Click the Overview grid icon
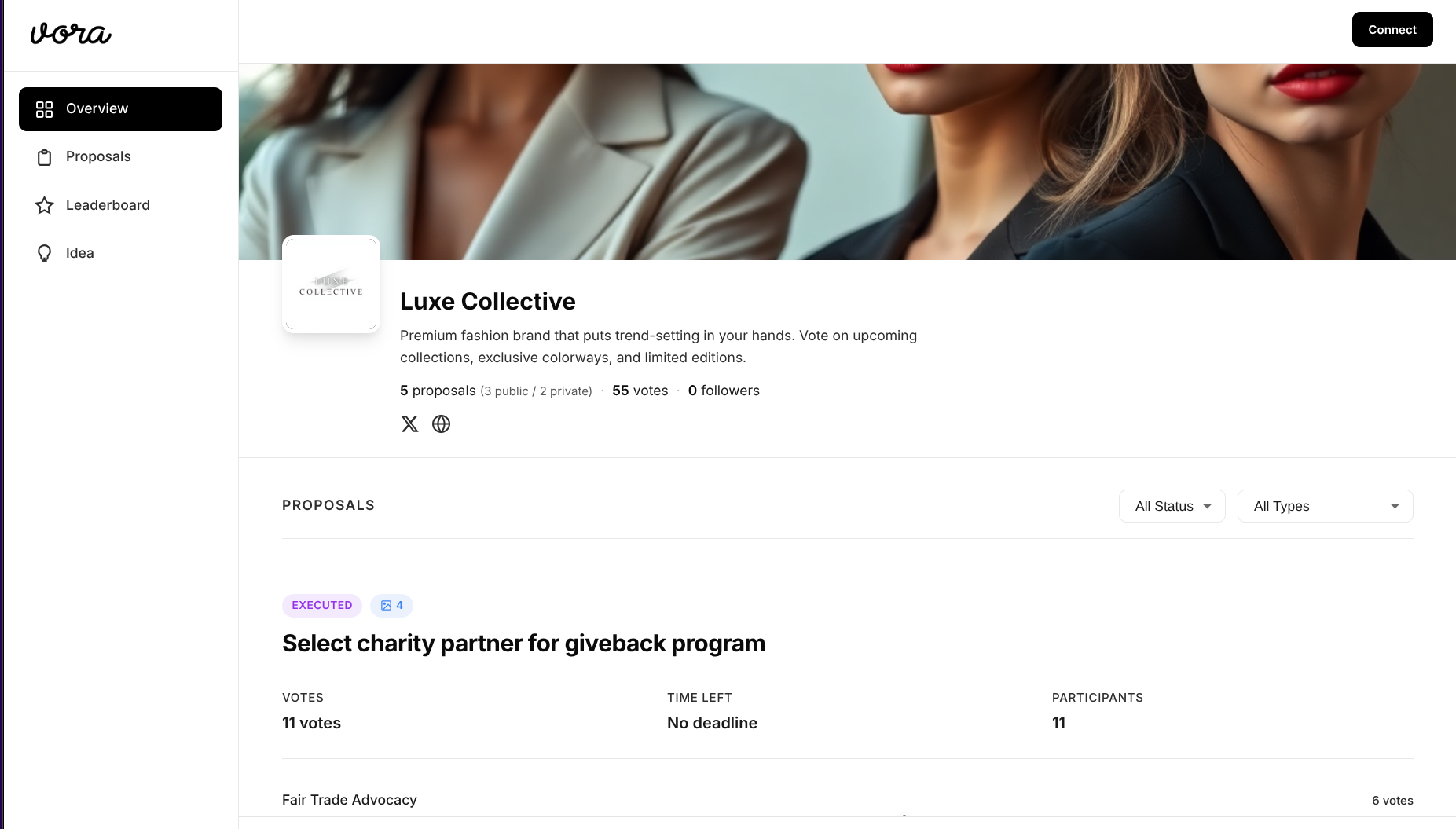 (x=45, y=109)
